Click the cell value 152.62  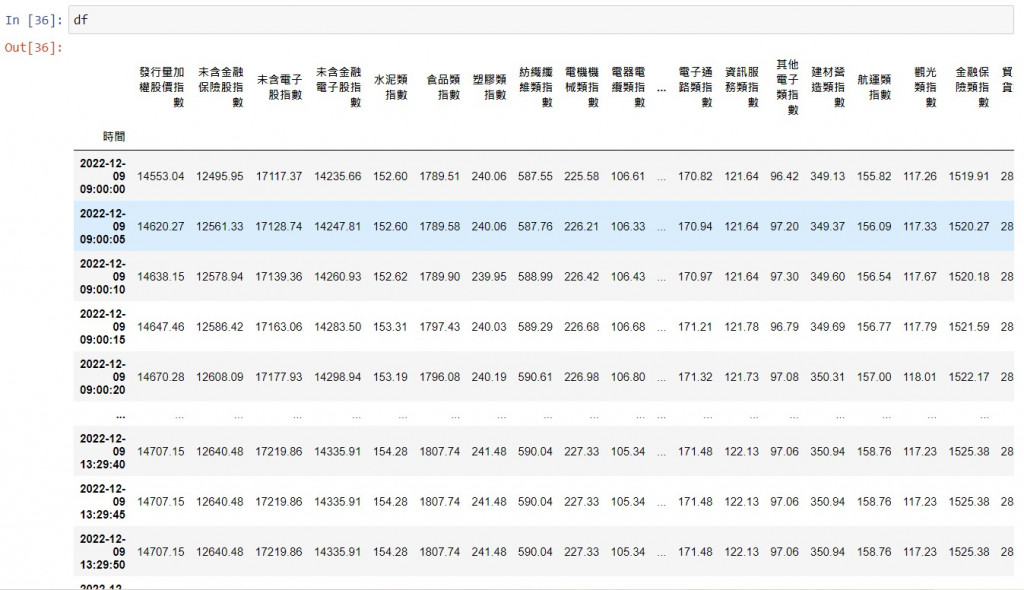point(391,277)
